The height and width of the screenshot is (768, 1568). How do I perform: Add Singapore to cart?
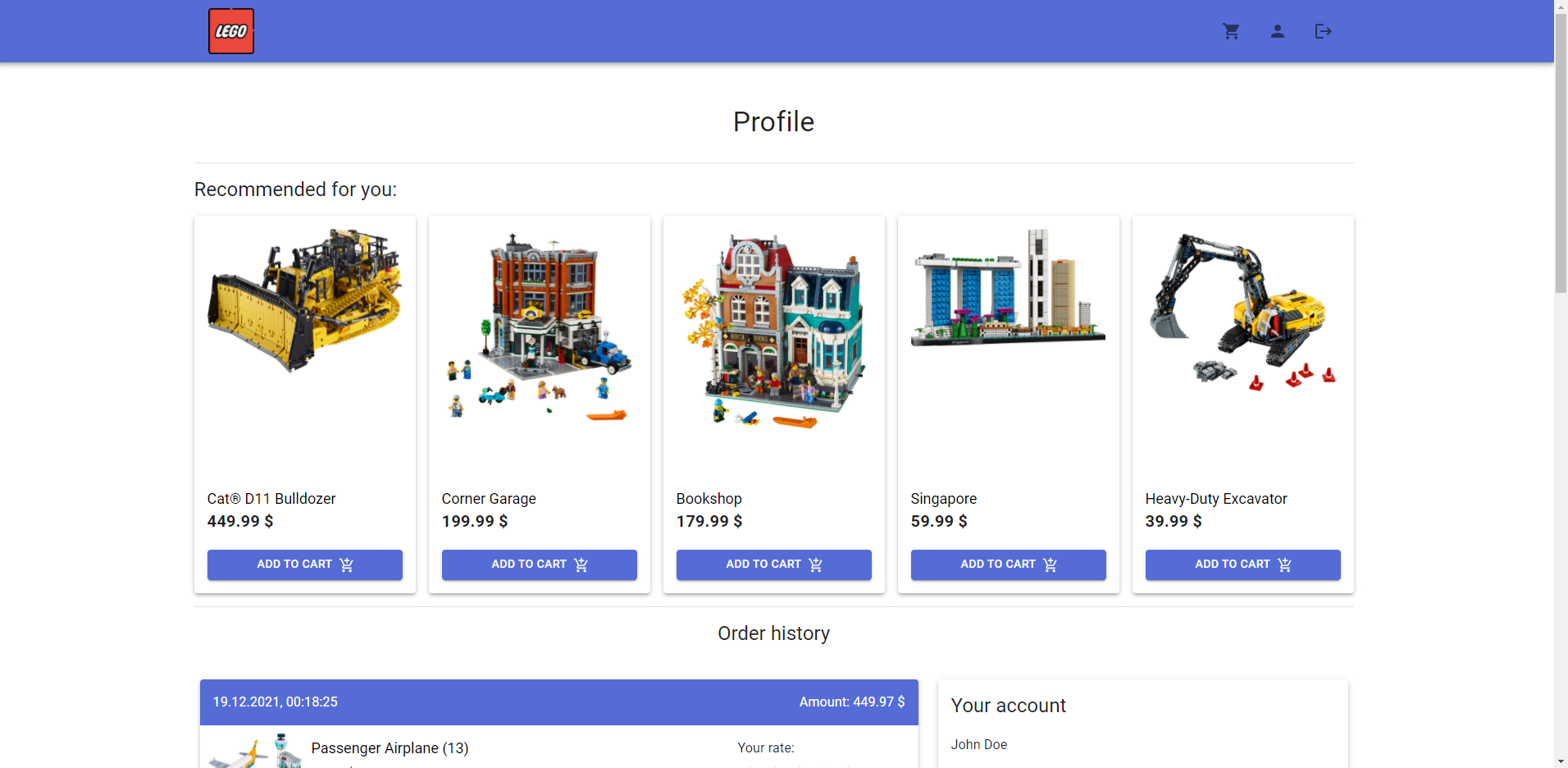1009,565
